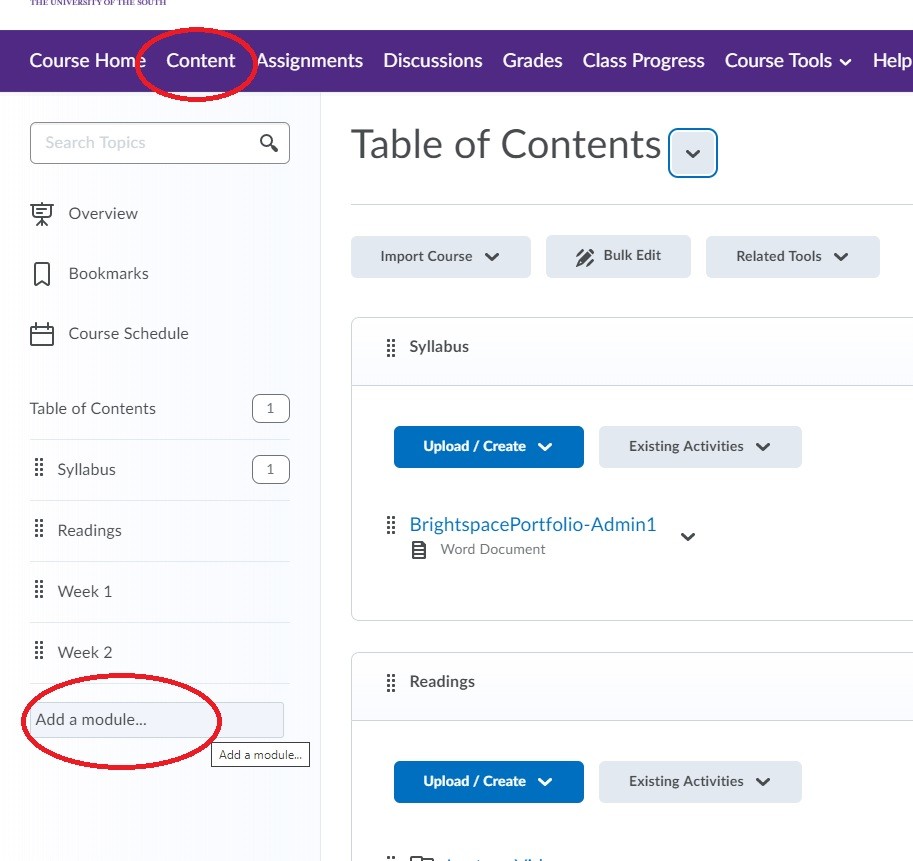The image size is (913, 861).
Task: Click the Bulk Edit button
Action: pyautogui.click(x=618, y=257)
